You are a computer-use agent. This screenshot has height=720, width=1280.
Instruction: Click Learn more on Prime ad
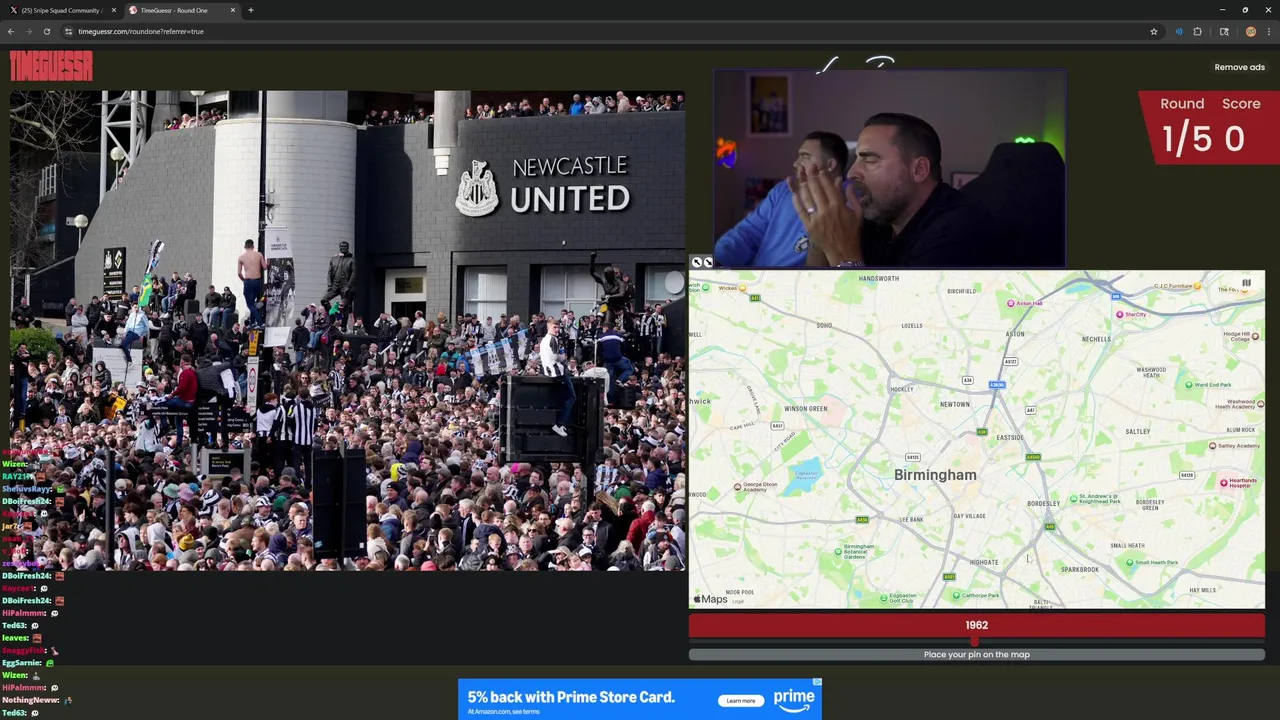(741, 700)
